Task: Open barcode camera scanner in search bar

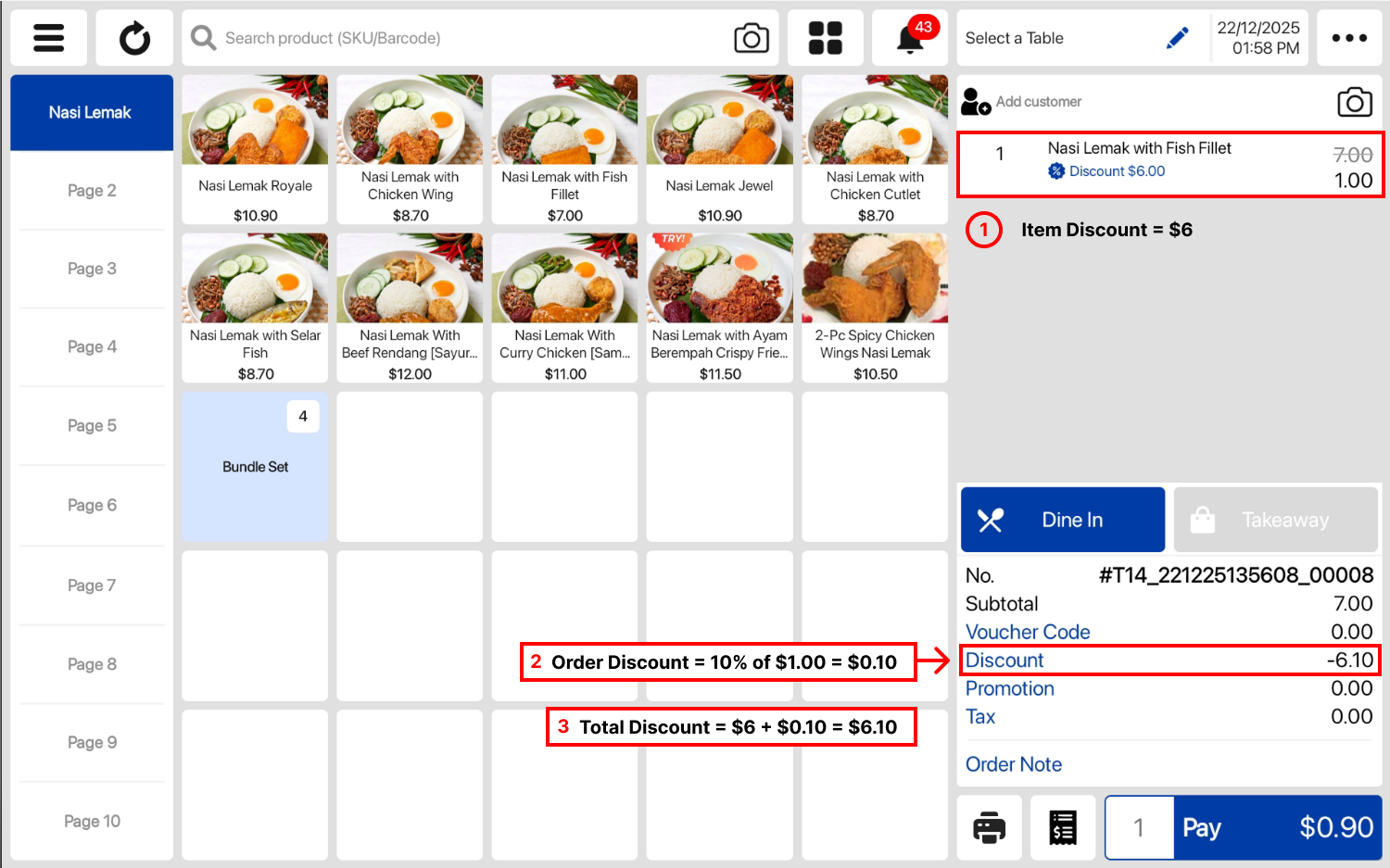Action: point(751,38)
